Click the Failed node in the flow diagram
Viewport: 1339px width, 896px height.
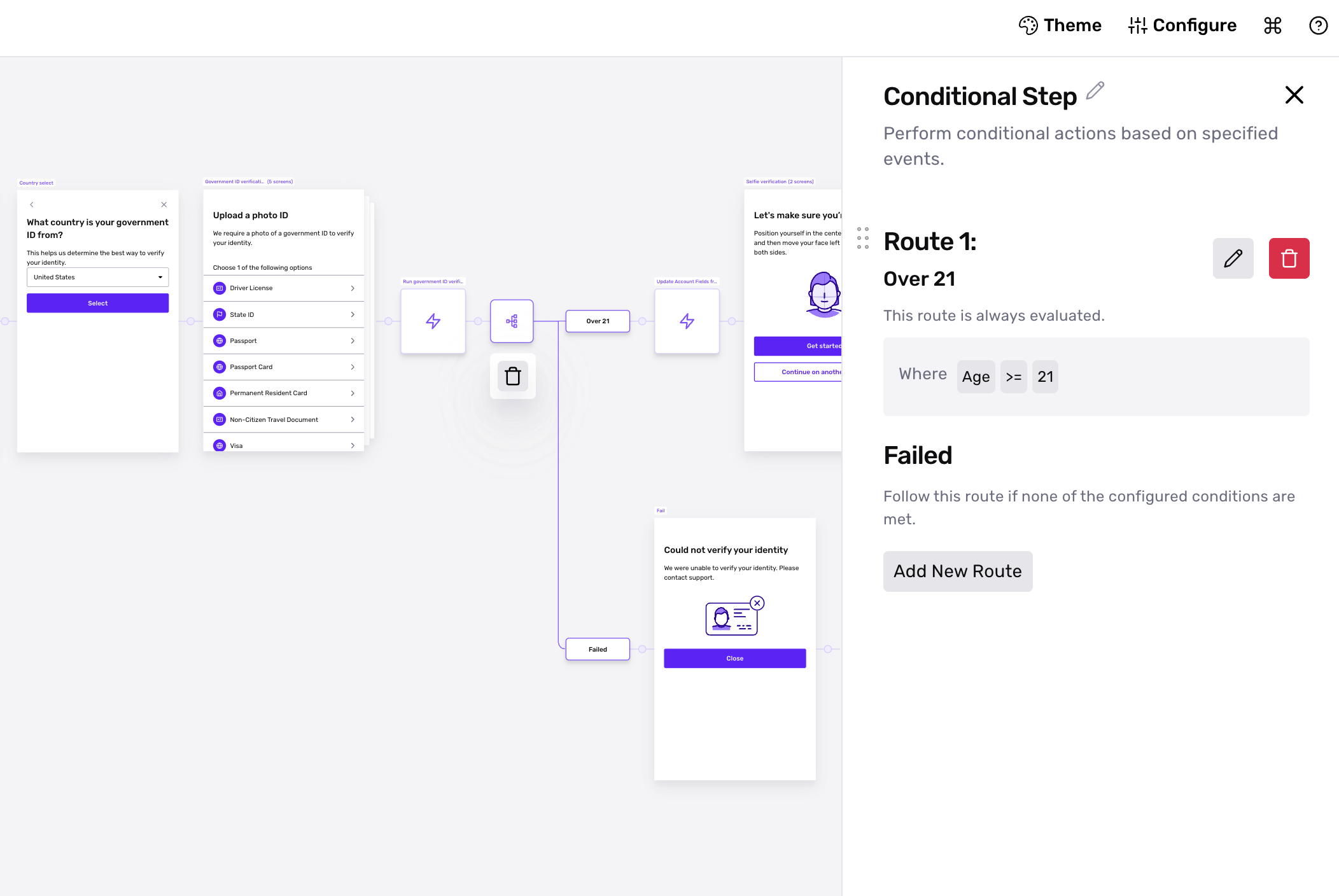click(598, 649)
